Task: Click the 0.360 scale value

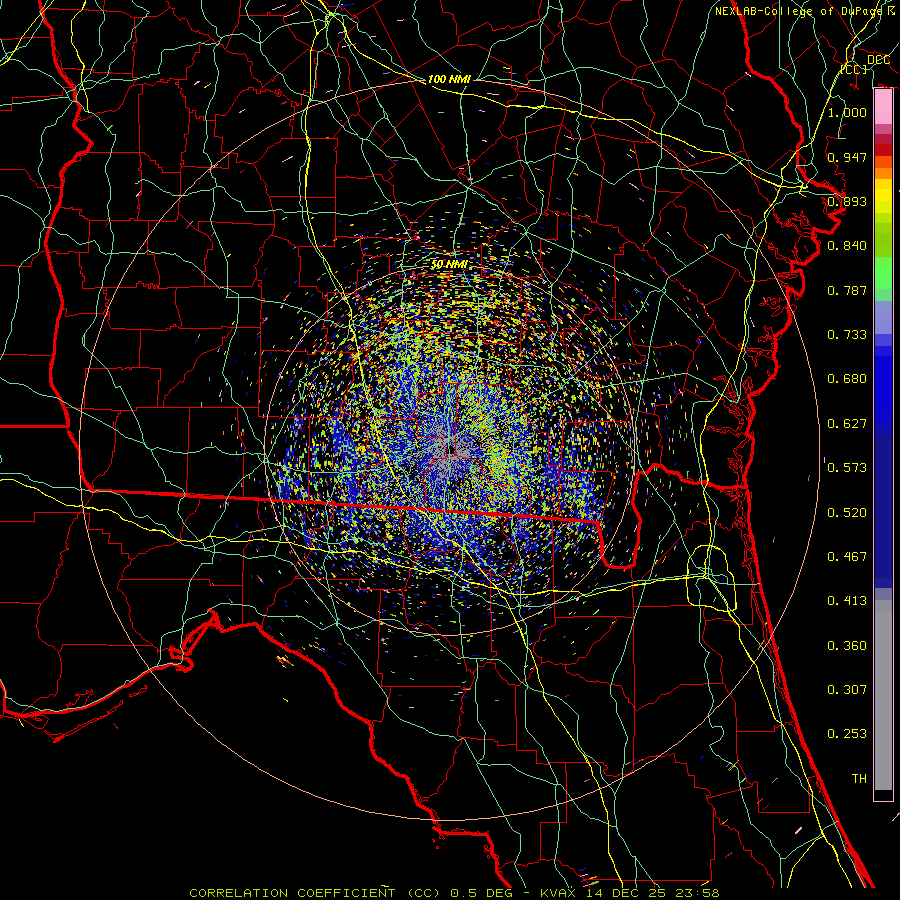Action: [847, 646]
